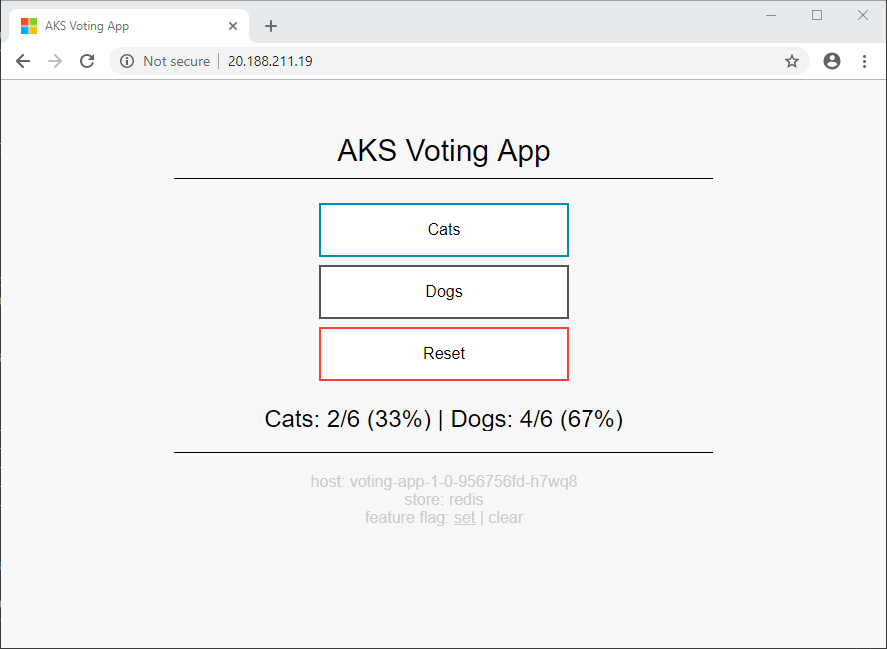Screen dimensions: 887x649
Task: Reload the current page
Action: coord(87,61)
